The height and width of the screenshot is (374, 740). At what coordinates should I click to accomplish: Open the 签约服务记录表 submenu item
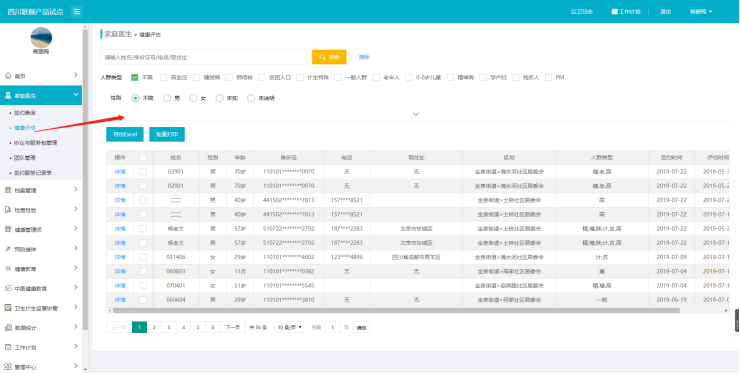pyautogui.click(x=33, y=173)
